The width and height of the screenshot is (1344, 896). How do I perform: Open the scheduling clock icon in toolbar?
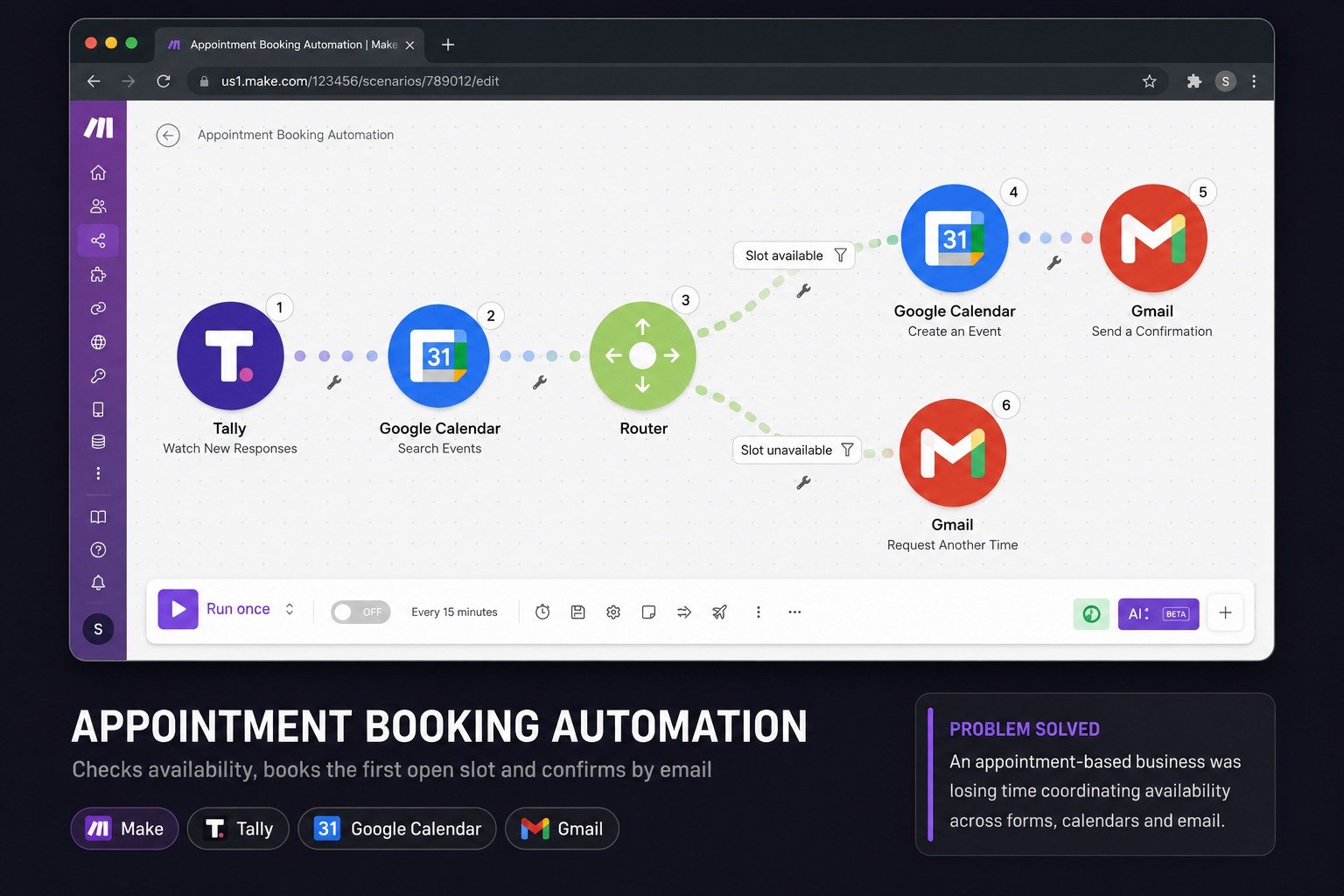click(x=542, y=612)
